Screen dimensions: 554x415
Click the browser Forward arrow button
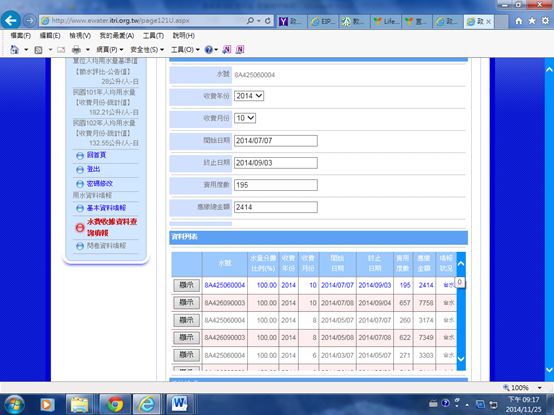click(30, 20)
